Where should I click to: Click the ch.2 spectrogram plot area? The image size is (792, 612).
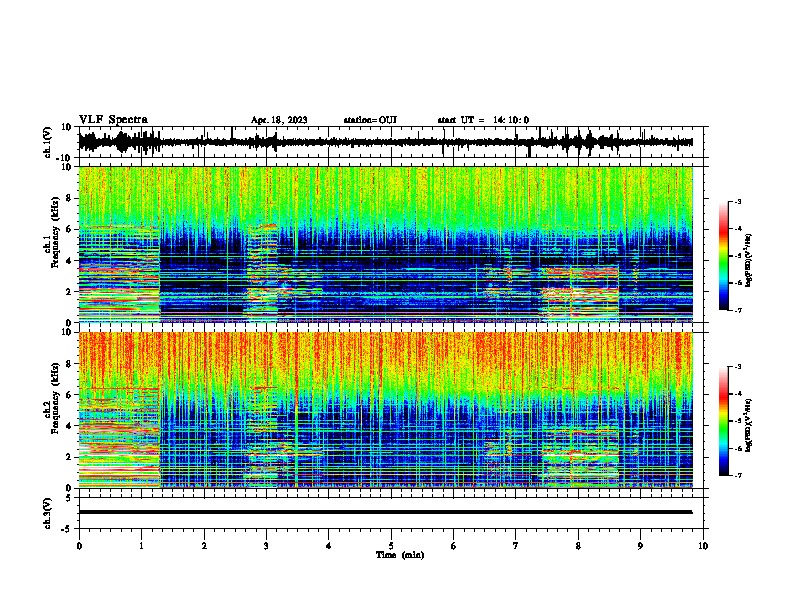pyautogui.click(x=385, y=410)
